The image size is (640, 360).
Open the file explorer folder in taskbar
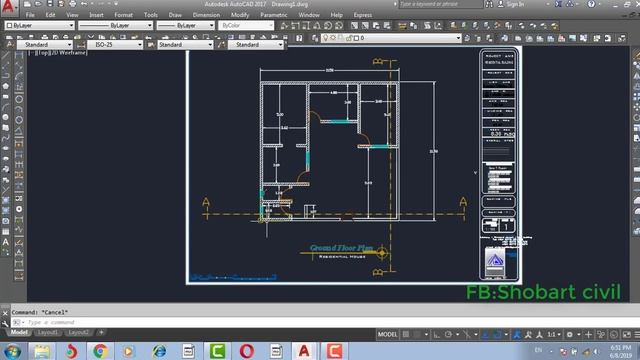click(42, 351)
